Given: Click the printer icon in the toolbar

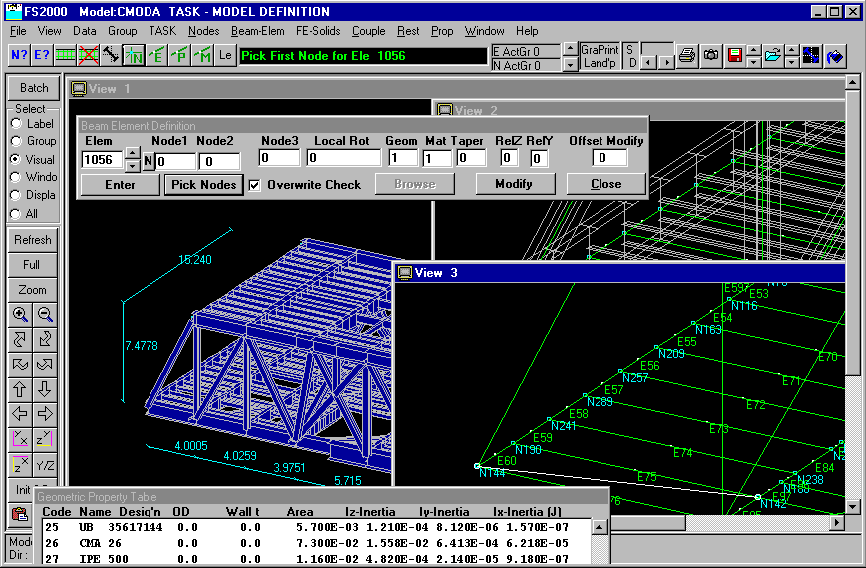Looking at the screenshot, I should click(687, 56).
